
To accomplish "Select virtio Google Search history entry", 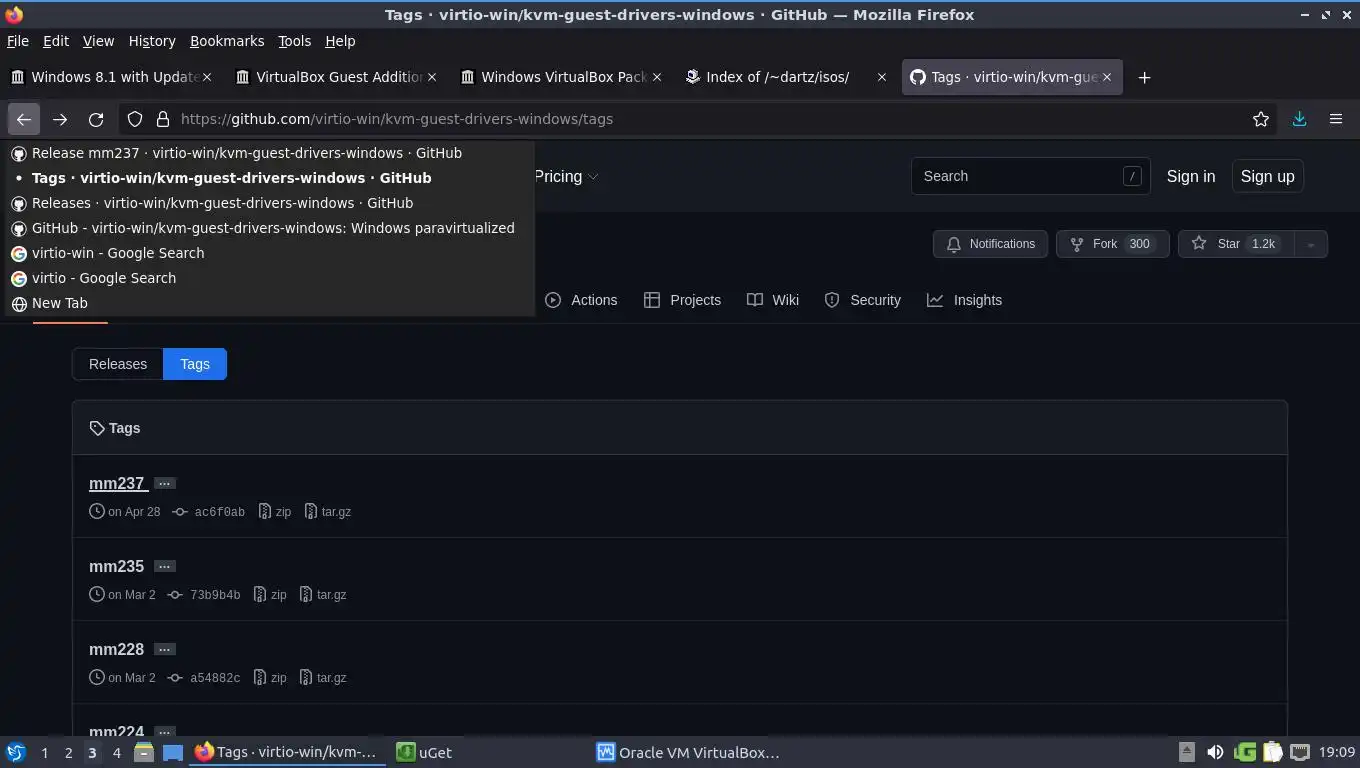I will pyautogui.click(x=270, y=278).
